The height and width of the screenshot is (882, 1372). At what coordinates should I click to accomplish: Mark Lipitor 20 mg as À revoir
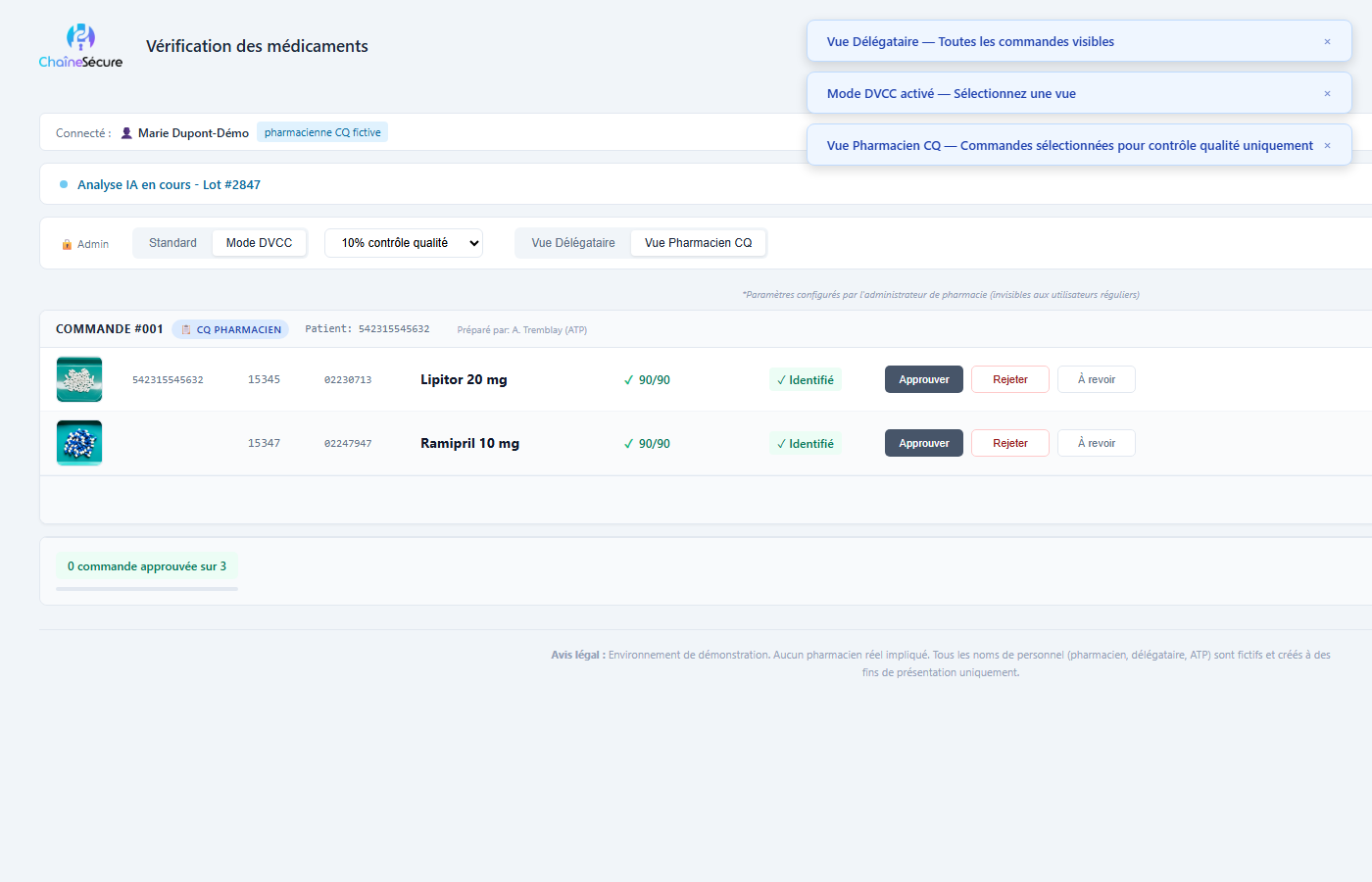[1096, 379]
